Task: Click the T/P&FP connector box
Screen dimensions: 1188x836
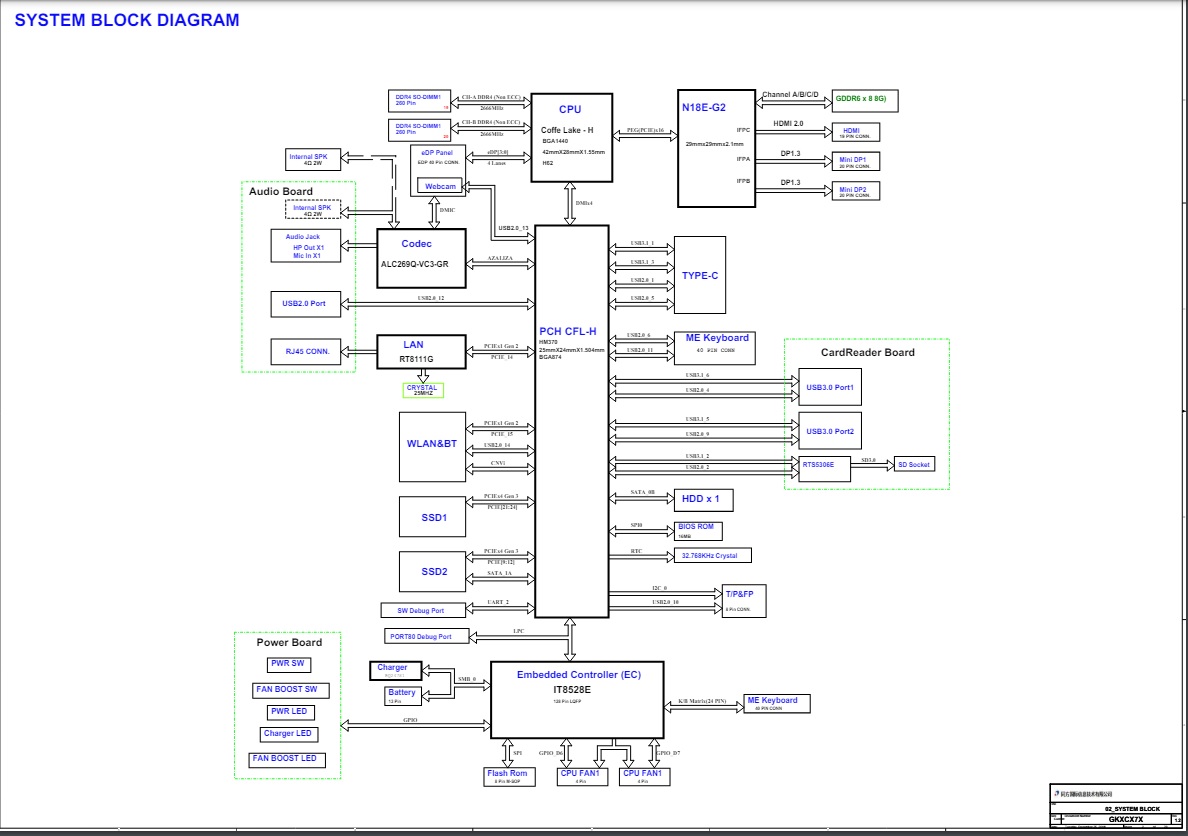Action: tap(744, 601)
